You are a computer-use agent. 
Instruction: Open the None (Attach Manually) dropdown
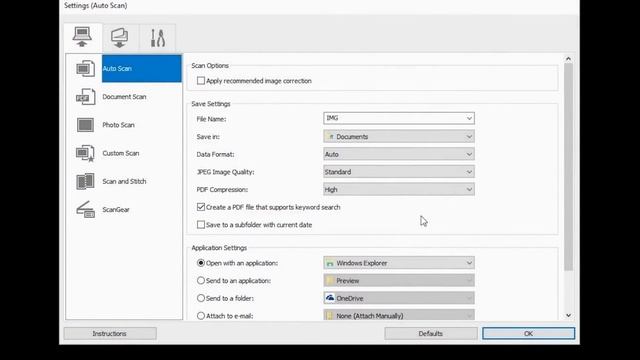(399, 316)
